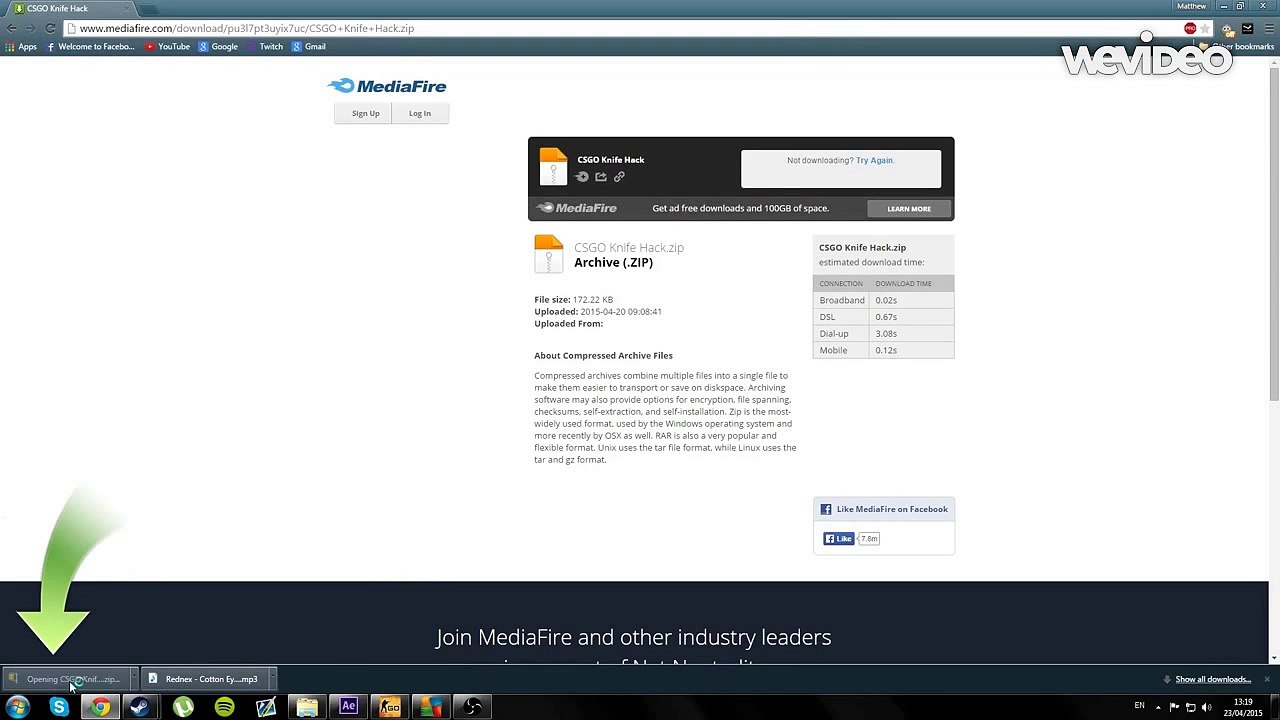The height and width of the screenshot is (720, 1280).
Task: Open the Facebook bookmark
Action: (x=90, y=46)
